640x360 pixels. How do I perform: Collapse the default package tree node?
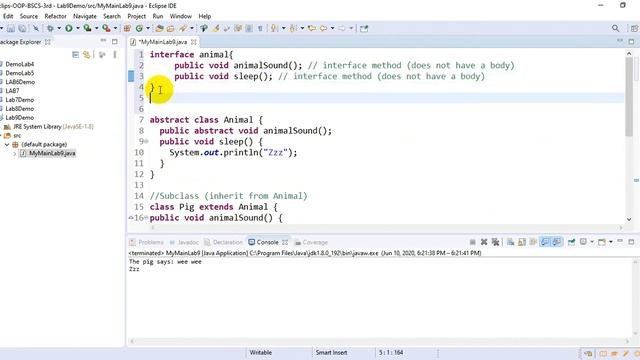(x=7, y=144)
